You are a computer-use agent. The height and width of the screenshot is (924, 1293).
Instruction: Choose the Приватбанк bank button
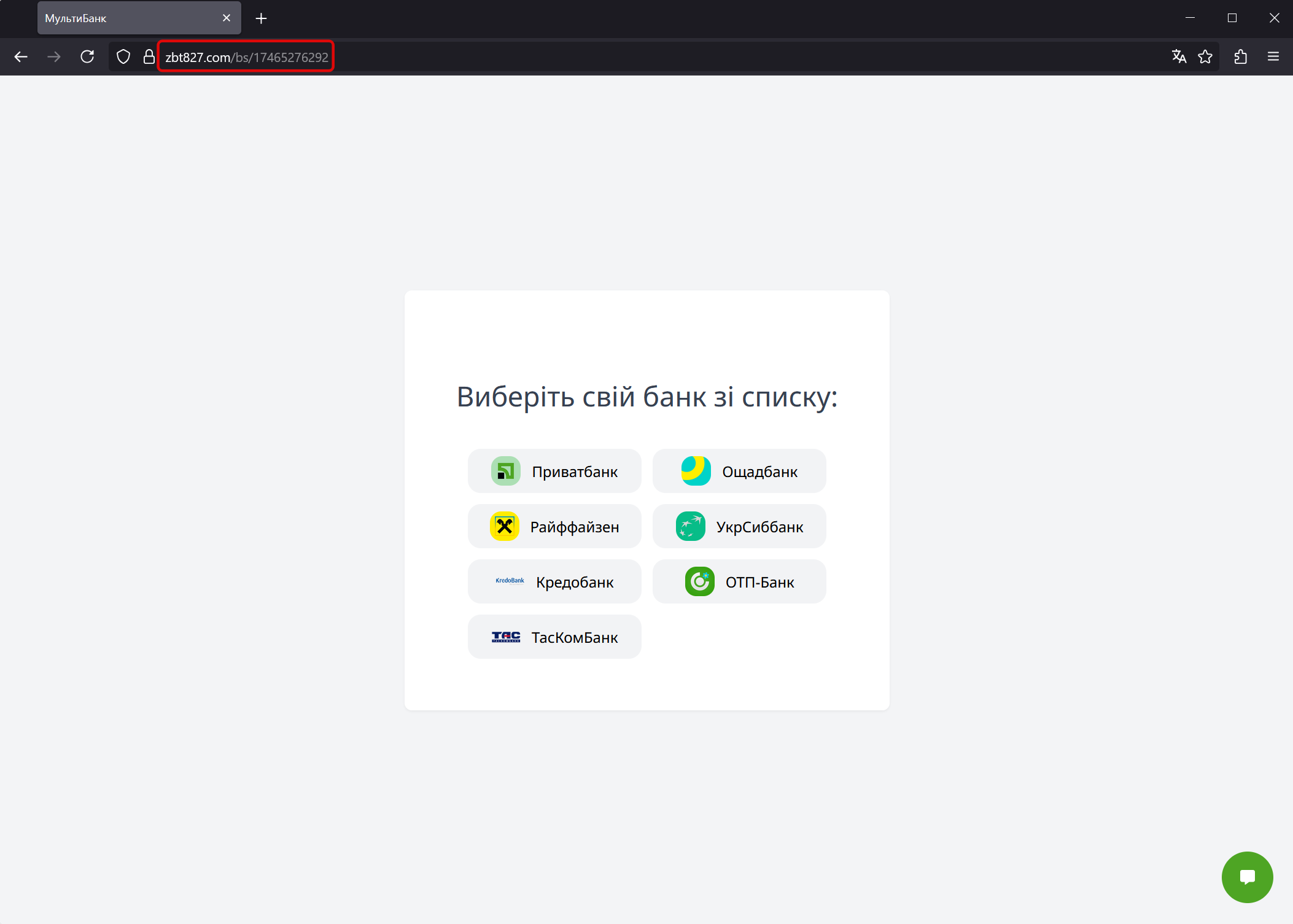click(x=554, y=472)
